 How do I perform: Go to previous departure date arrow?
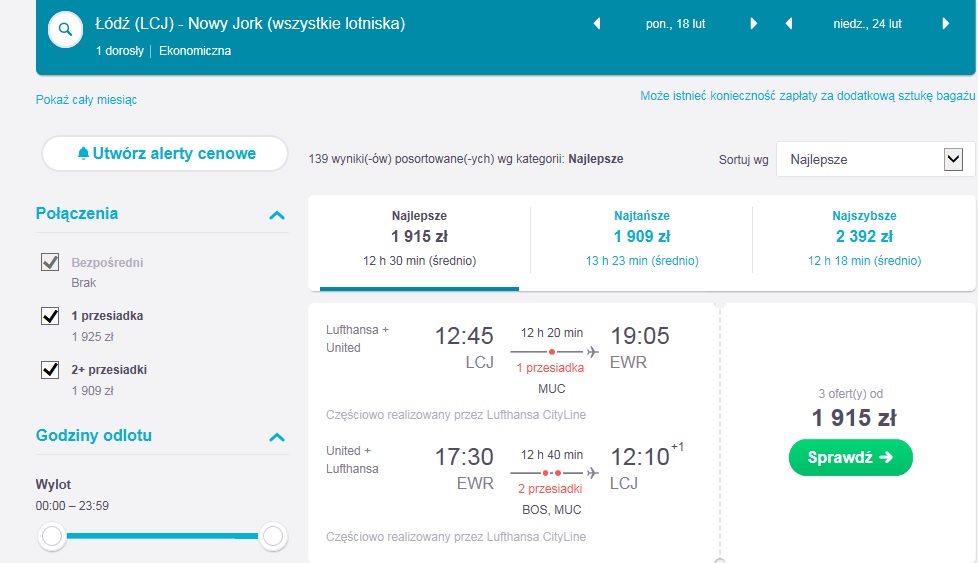click(597, 24)
